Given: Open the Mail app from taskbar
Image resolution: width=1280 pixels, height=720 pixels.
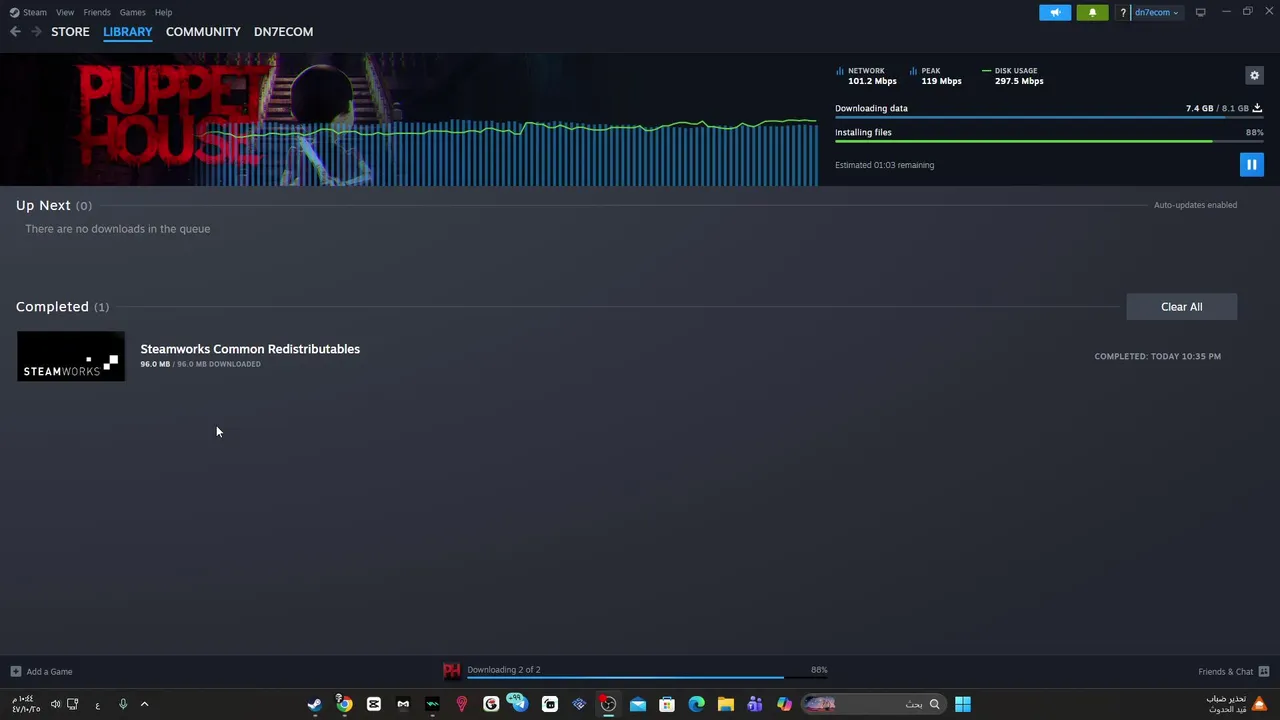Looking at the screenshot, I should [x=638, y=704].
